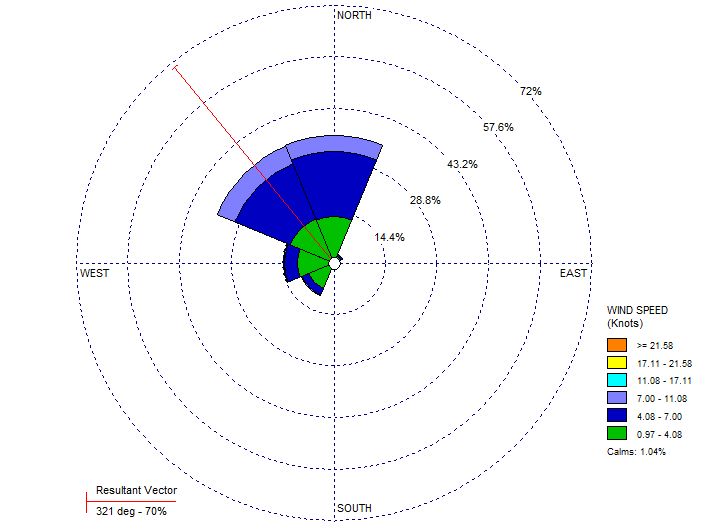Select the dark blue 4.08 - 7.00 swatch
The width and height of the screenshot is (710, 531).
[x=615, y=416]
